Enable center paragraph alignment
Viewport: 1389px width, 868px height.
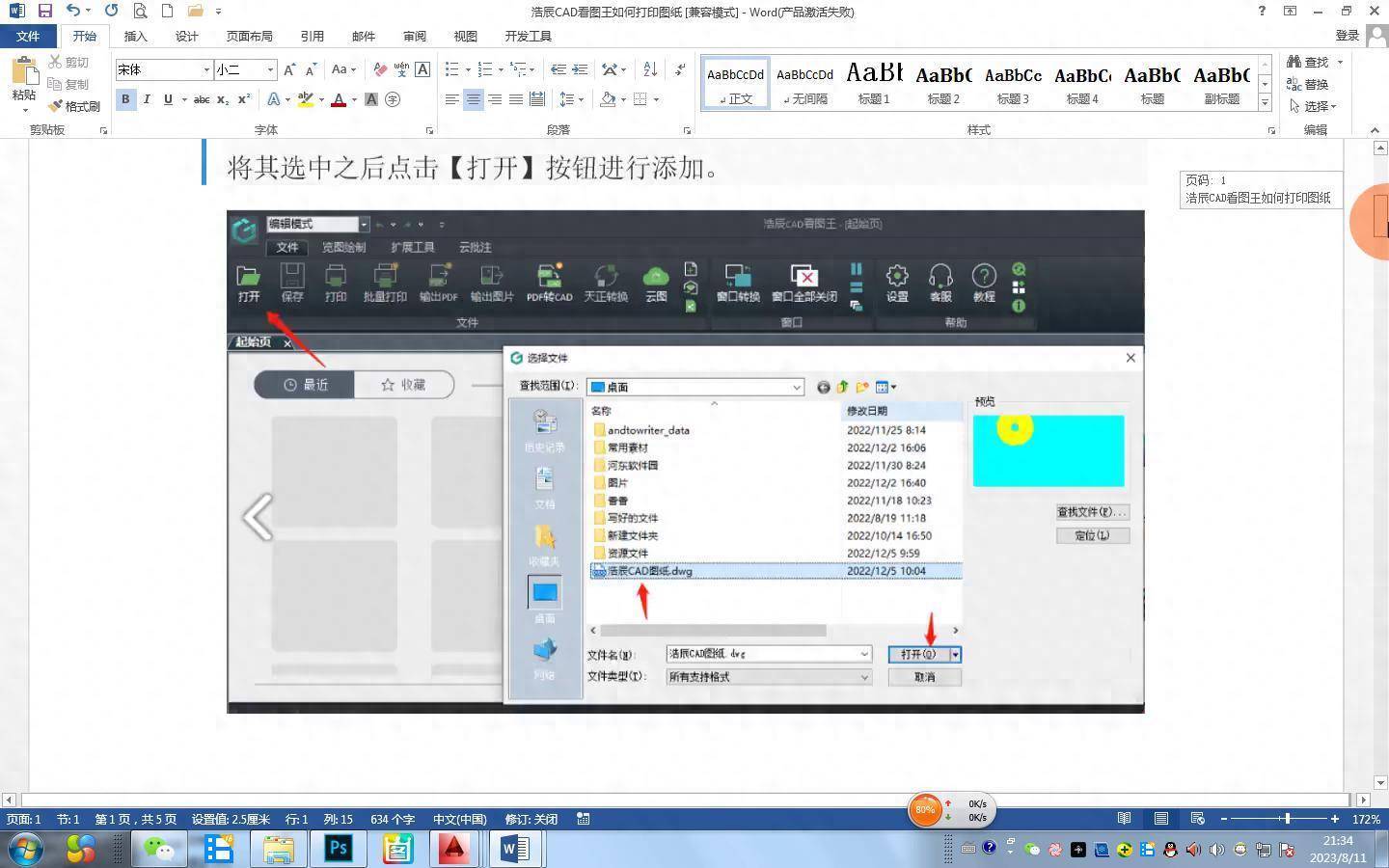click(473, 99)
